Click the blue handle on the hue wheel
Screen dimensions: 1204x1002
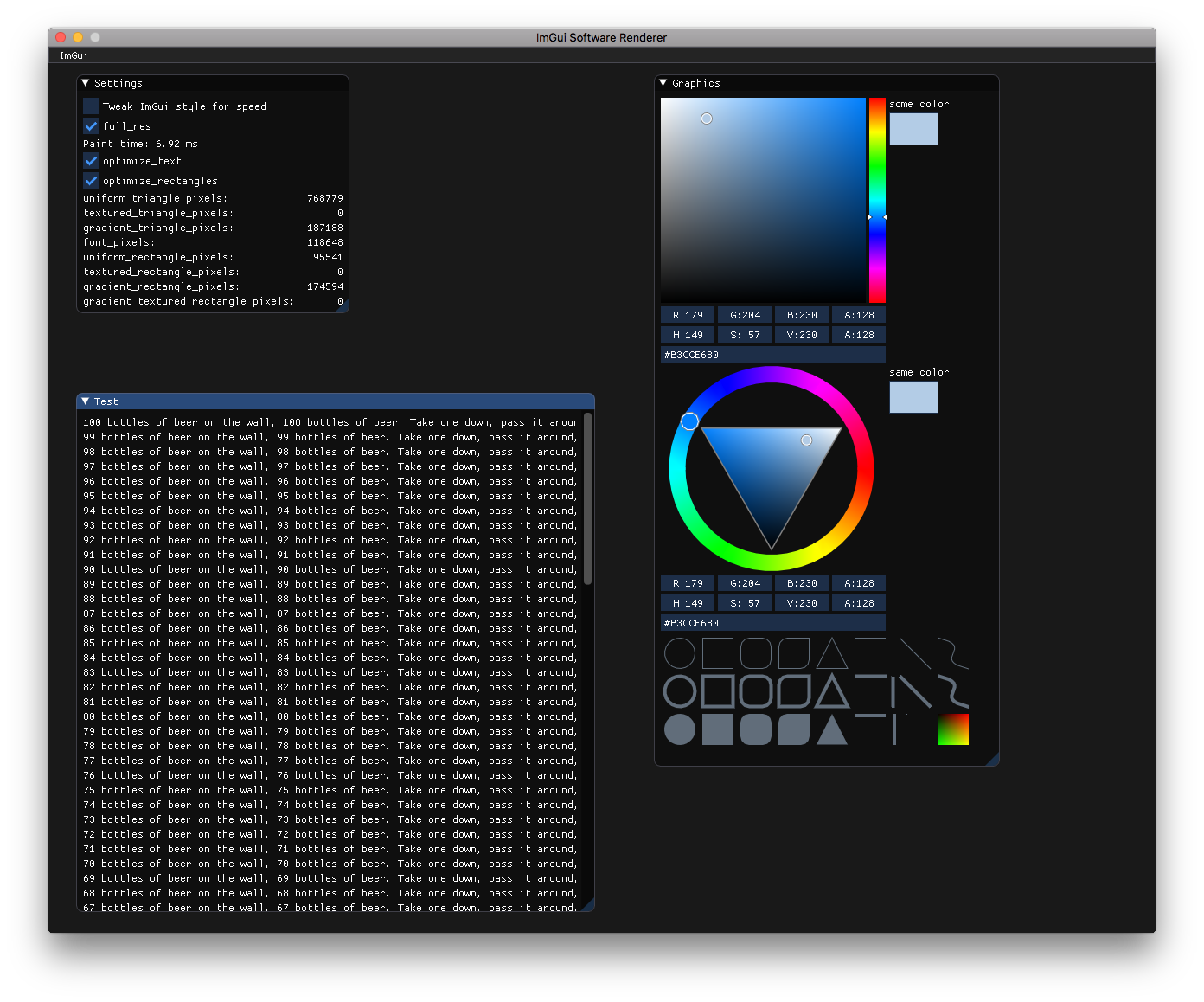click(x=689, y=421)
